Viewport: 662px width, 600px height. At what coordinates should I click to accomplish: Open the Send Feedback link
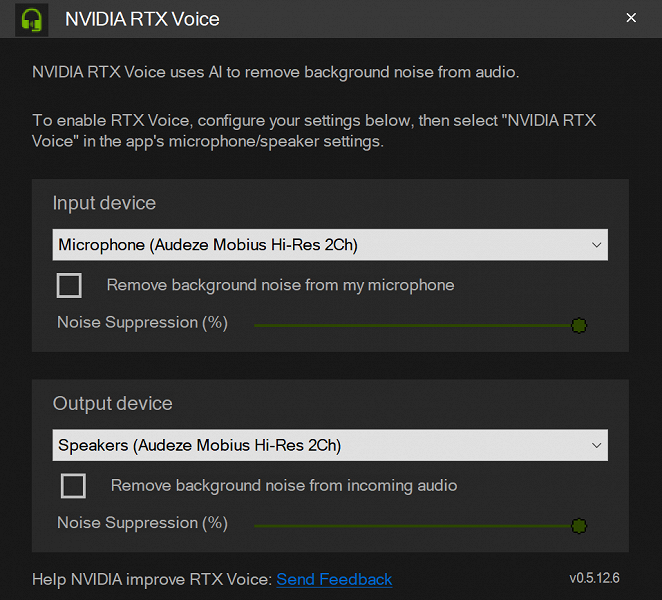(x=334, y=579)
